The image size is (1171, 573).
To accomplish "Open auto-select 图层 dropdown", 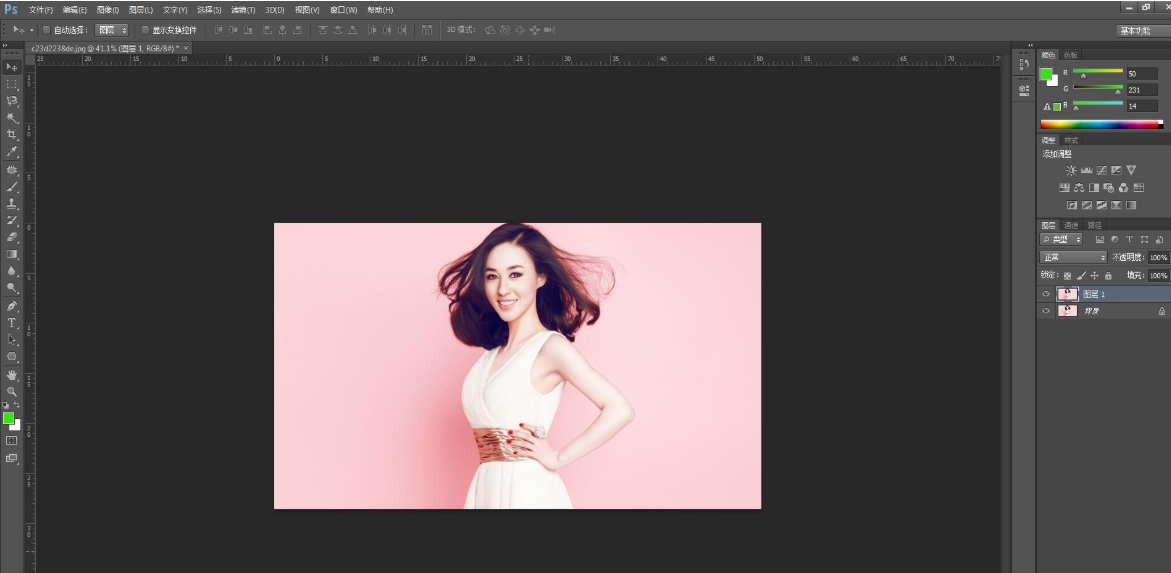I will (x=112, y=30).
